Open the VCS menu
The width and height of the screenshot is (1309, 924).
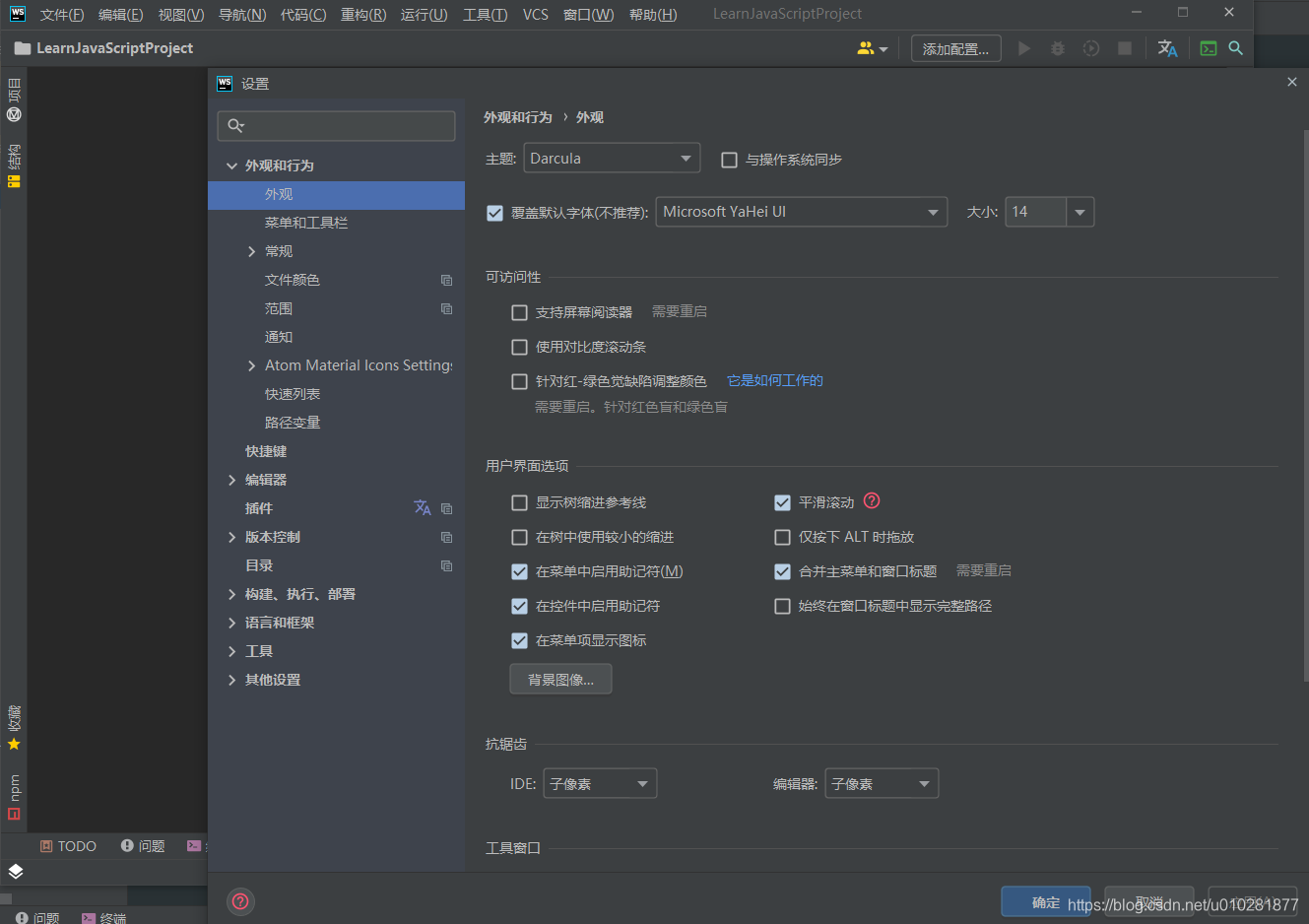click(x=536, y=14)
